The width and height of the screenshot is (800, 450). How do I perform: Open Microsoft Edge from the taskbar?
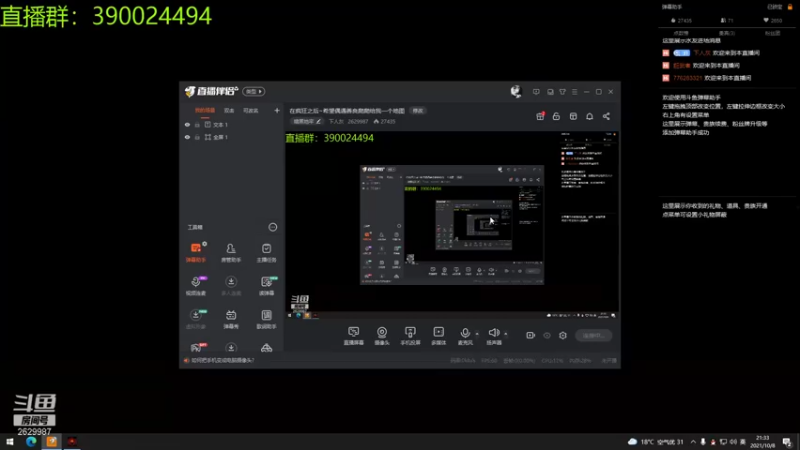point(31,442)
